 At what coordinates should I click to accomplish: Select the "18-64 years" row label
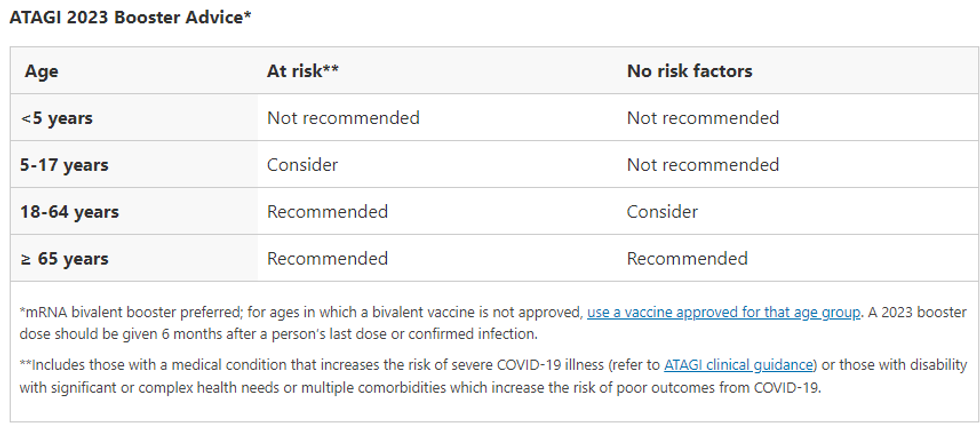(x=69, y=212)
